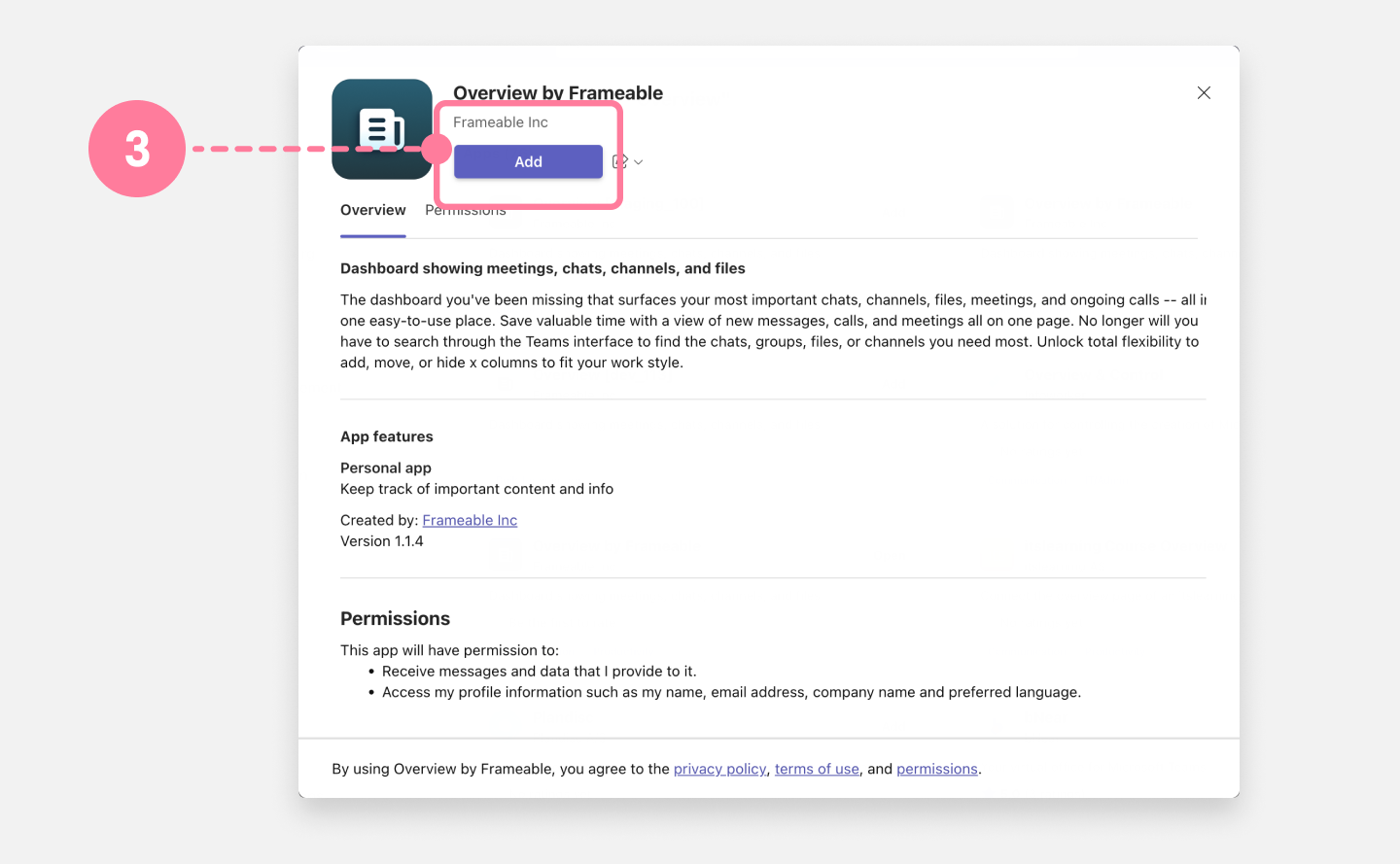Screen dimensions: 1400x864
Task: Click the Permissions section heading
Action: tap(395, 619)
